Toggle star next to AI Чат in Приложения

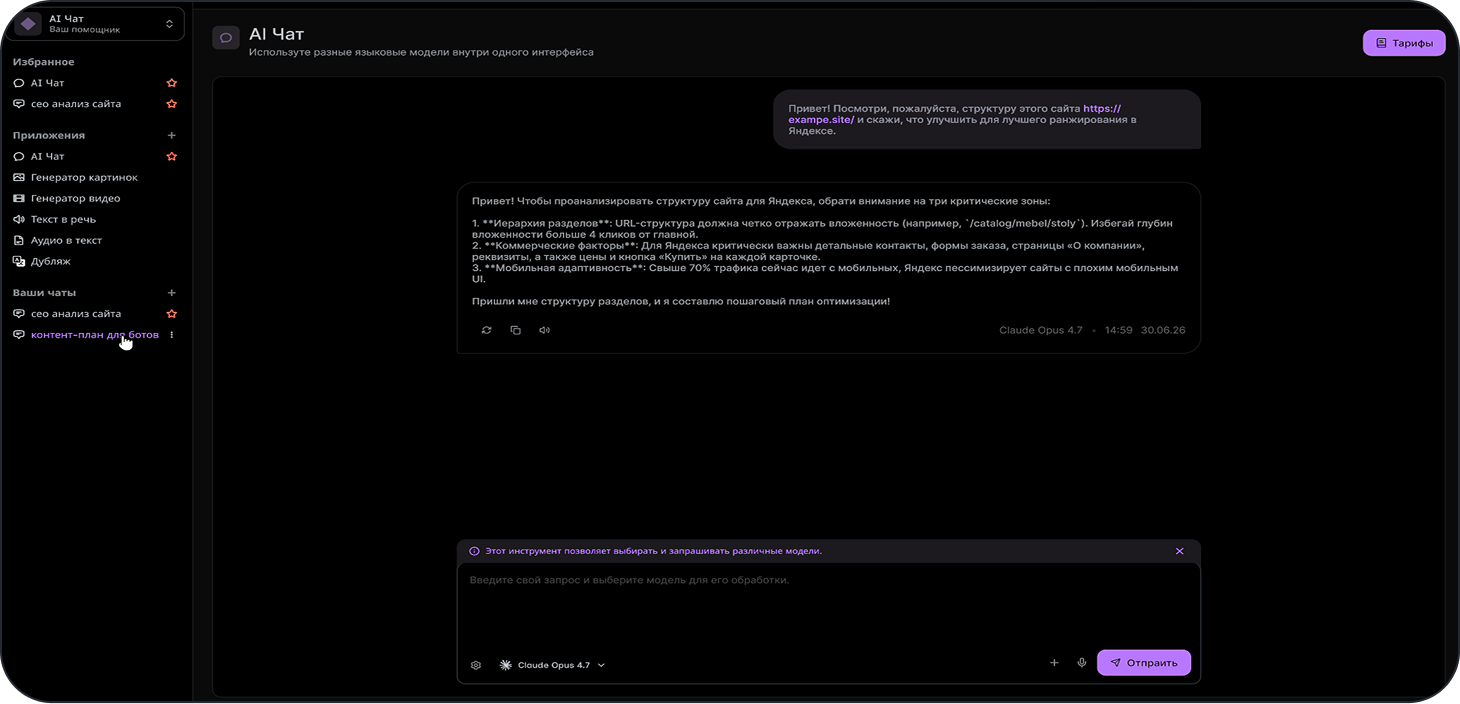172,156
